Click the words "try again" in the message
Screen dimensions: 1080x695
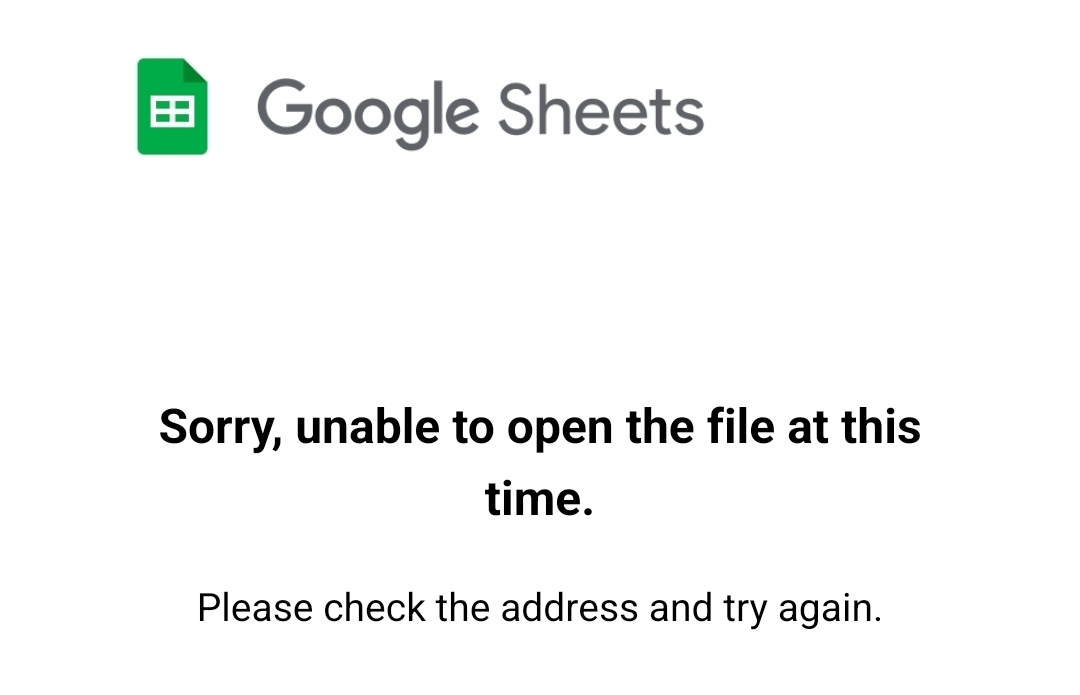802,608
